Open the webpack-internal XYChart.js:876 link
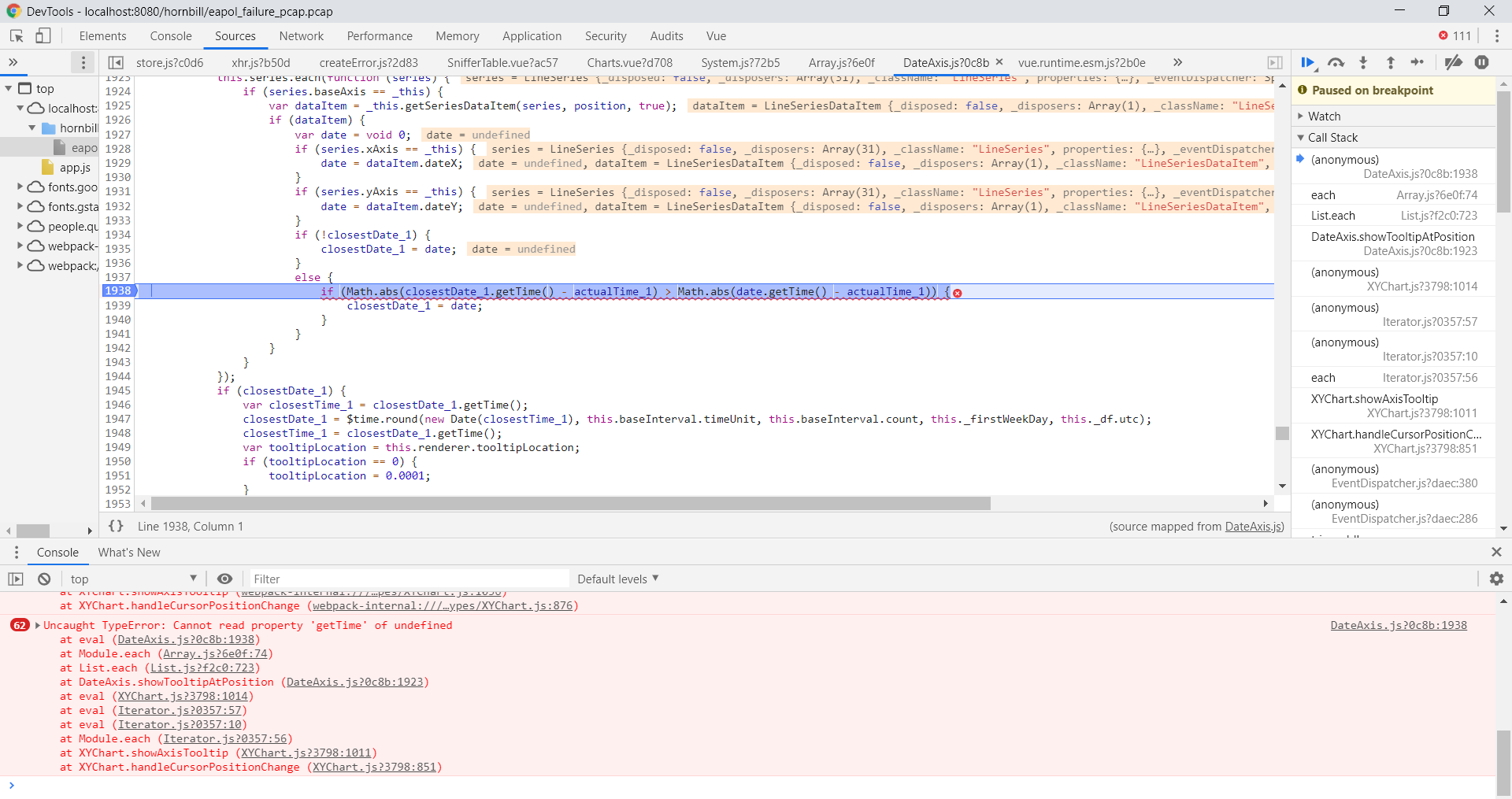Image resolution: width=1512 pixels, height=799 pixels. point(443,605)
